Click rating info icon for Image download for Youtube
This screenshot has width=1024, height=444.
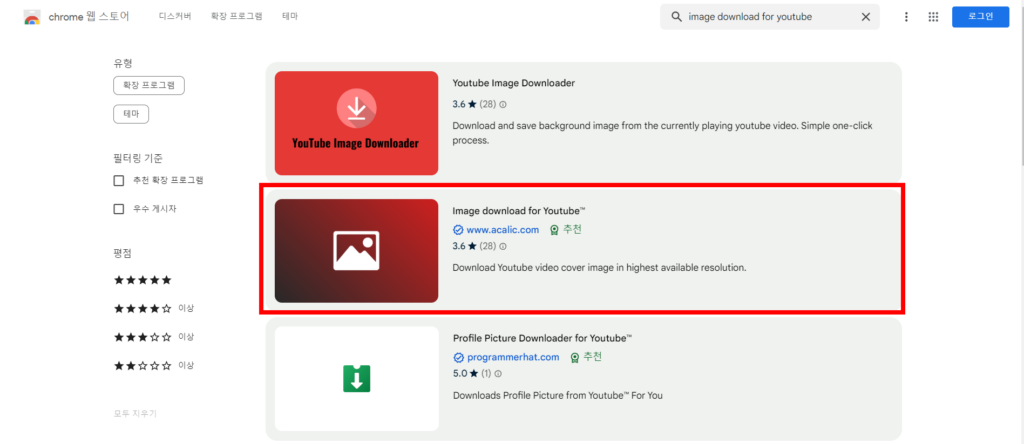coord(503,246)
